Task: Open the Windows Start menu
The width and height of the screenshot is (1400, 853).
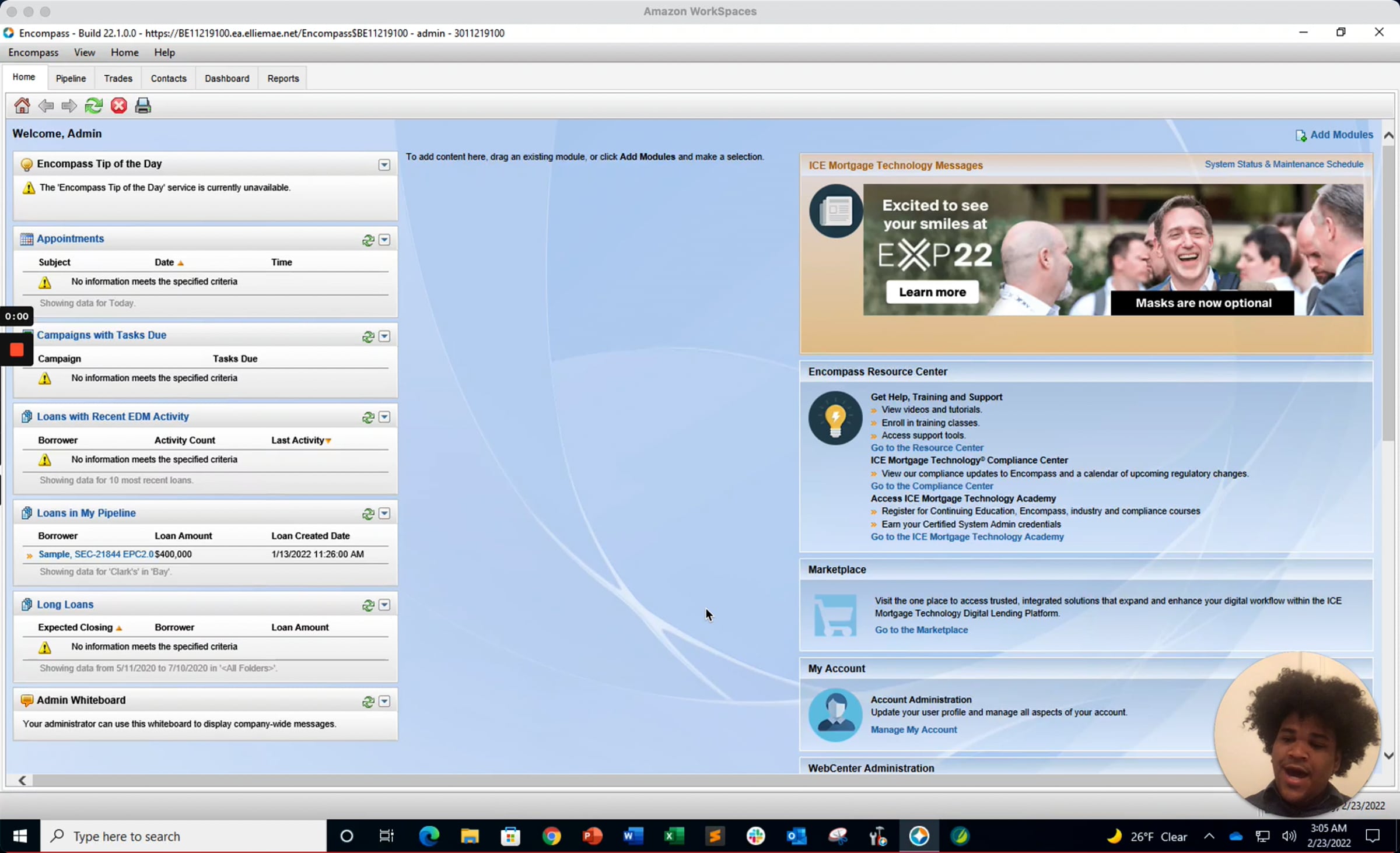Action: (20, 837)
